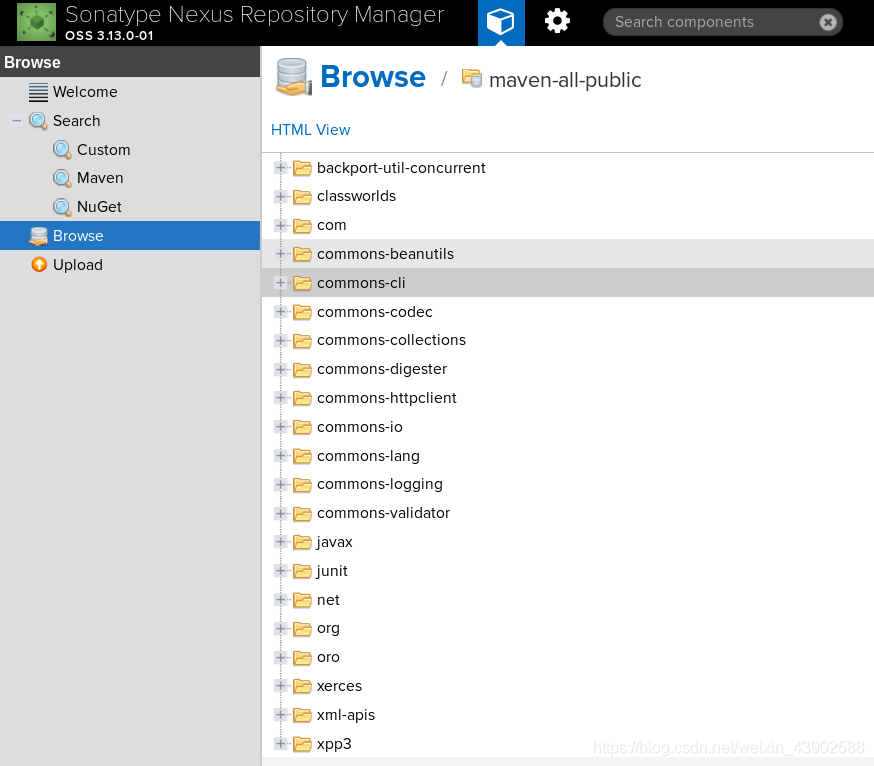Screen dimensions: 874x766
Task: Expand the commons-digester folder
Action: 281,369
